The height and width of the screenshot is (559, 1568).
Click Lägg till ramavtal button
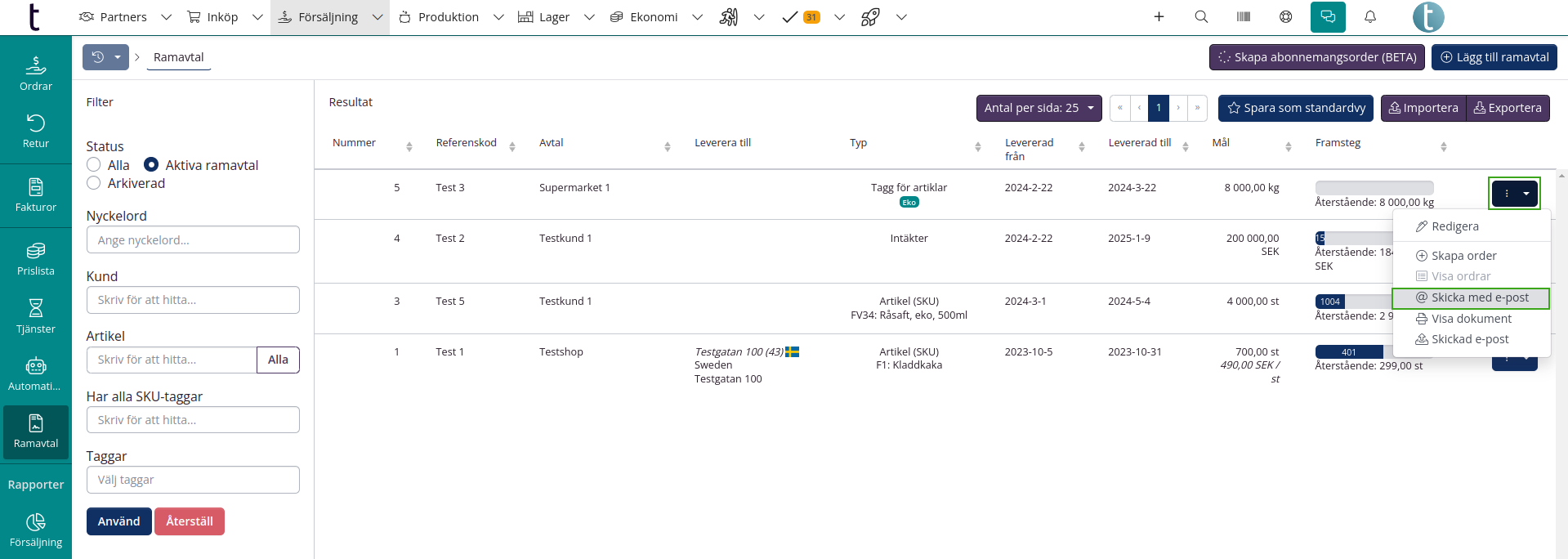coord(1494,57)
